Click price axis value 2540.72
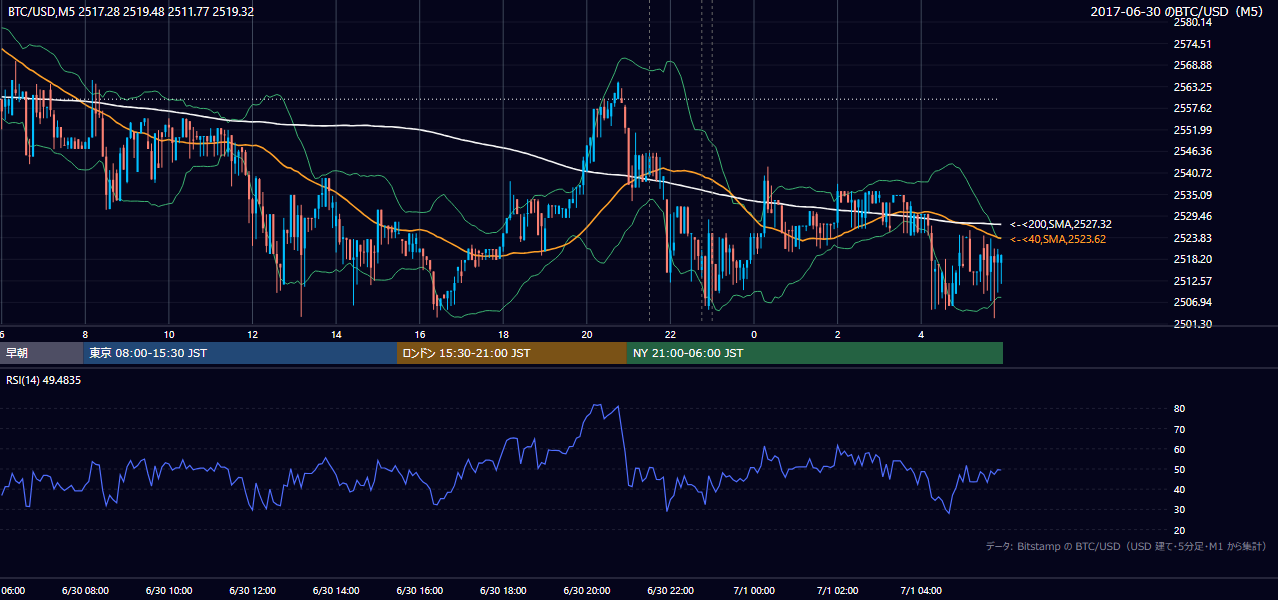Screen dimensions: 1278x600 point(1192,173)
